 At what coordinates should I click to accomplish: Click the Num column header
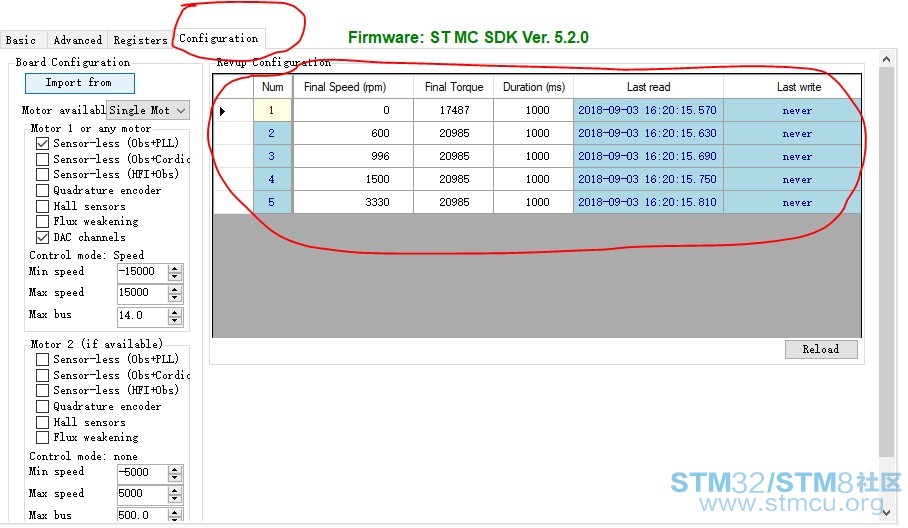[273, 87]
